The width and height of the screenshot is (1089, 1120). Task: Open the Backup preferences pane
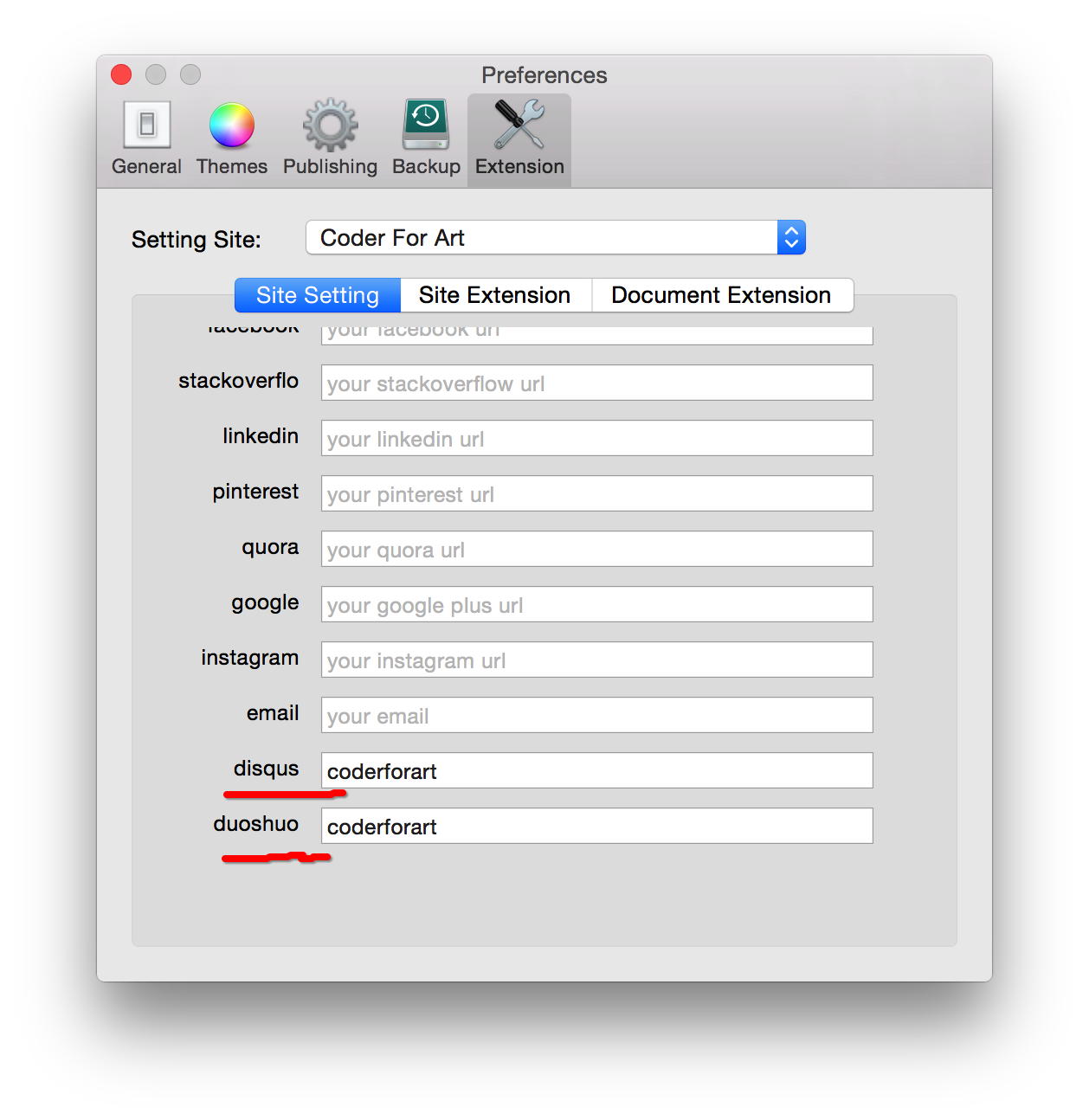point(426,139)
